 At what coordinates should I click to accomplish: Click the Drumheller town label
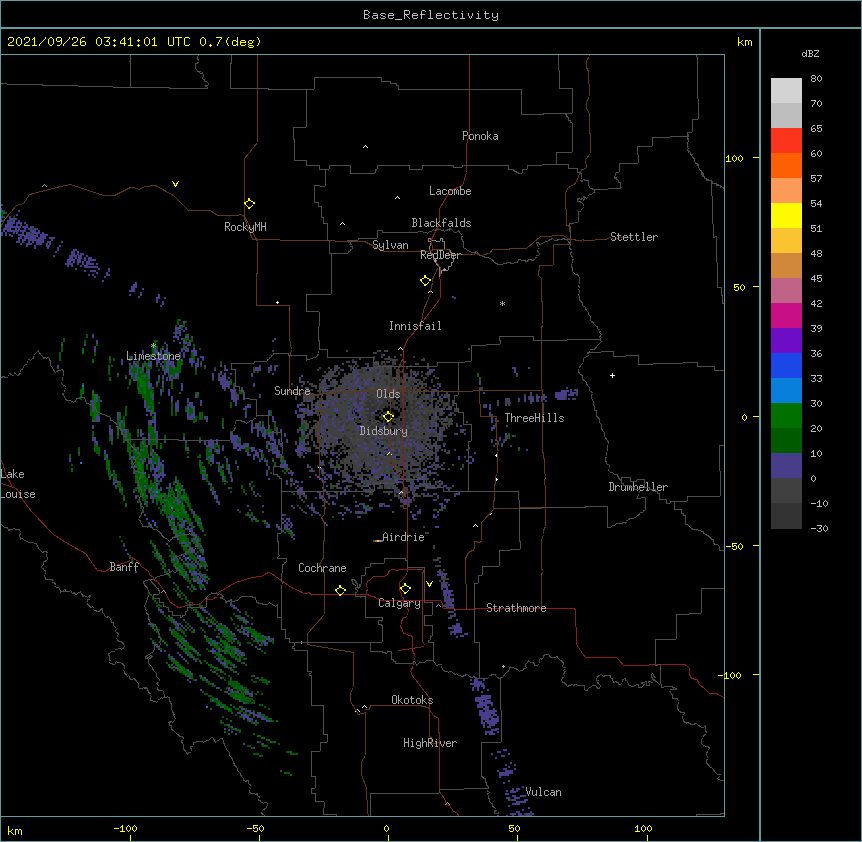(638, 487)
